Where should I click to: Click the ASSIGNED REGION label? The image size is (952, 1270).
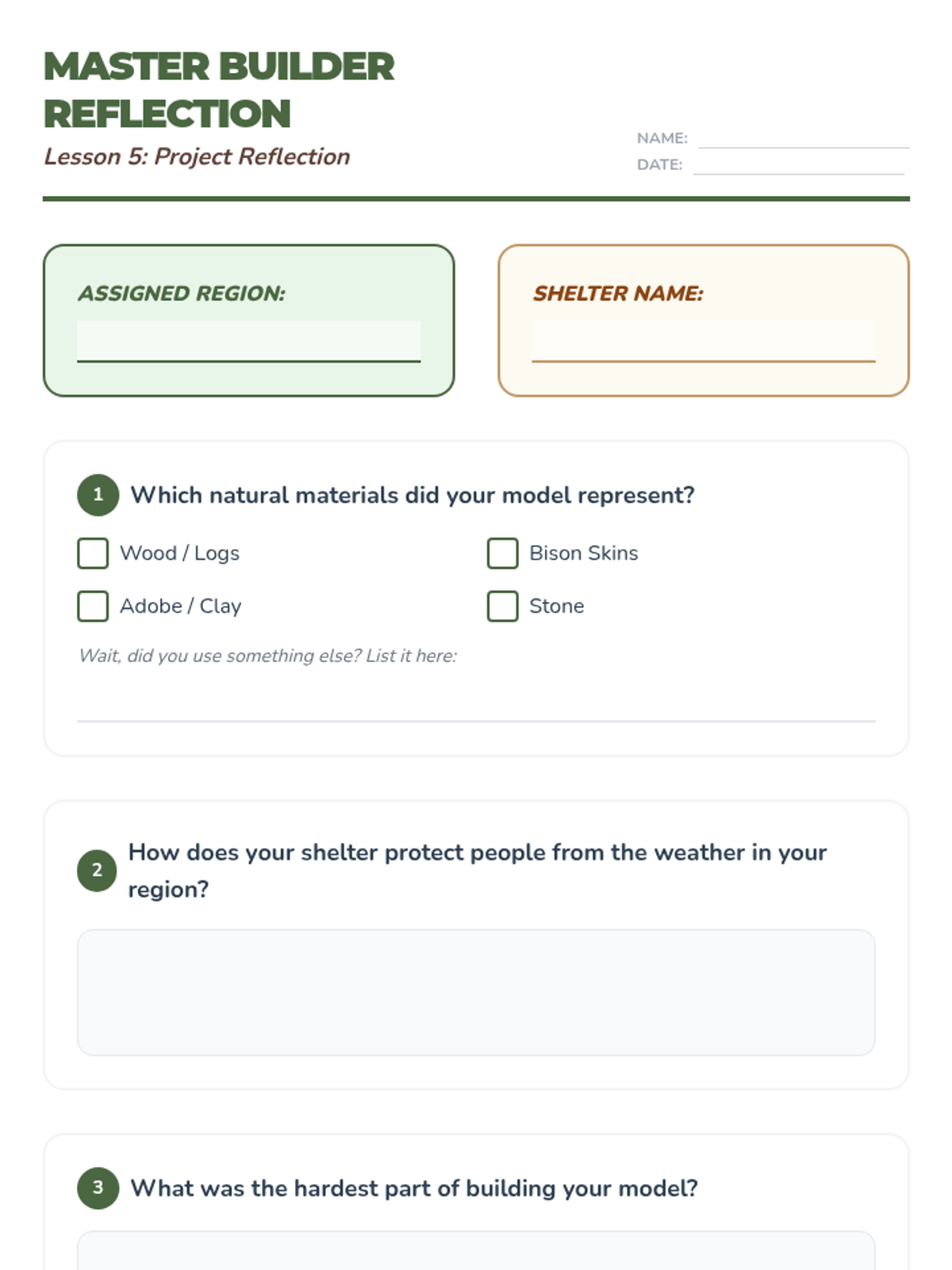tap(182, 294)
